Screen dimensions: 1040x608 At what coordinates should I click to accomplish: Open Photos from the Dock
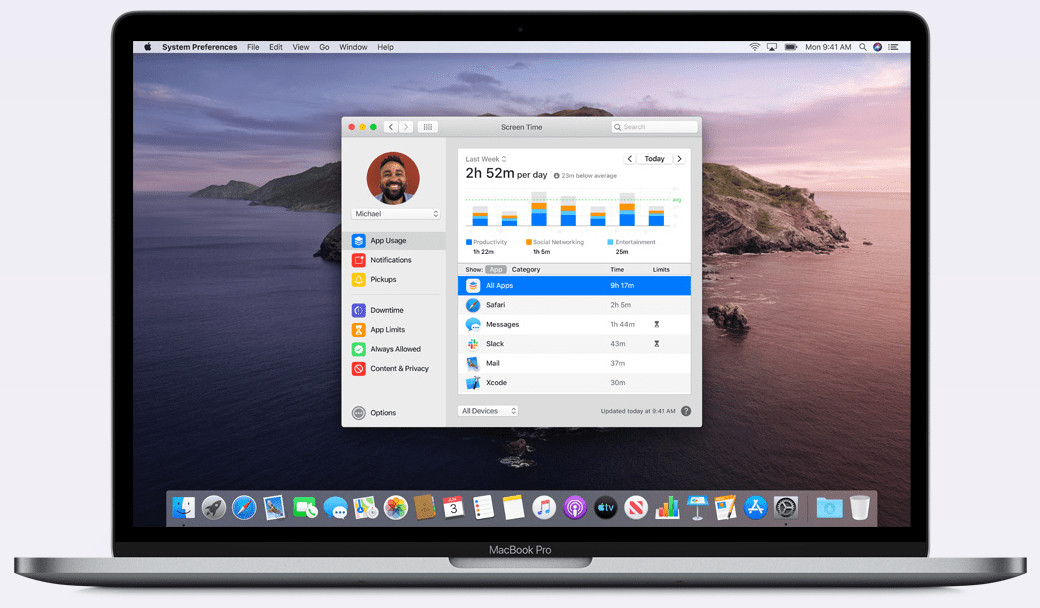point(396,508)
